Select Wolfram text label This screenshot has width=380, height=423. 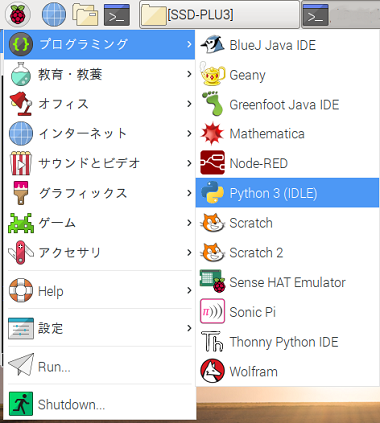click(253, 371)
